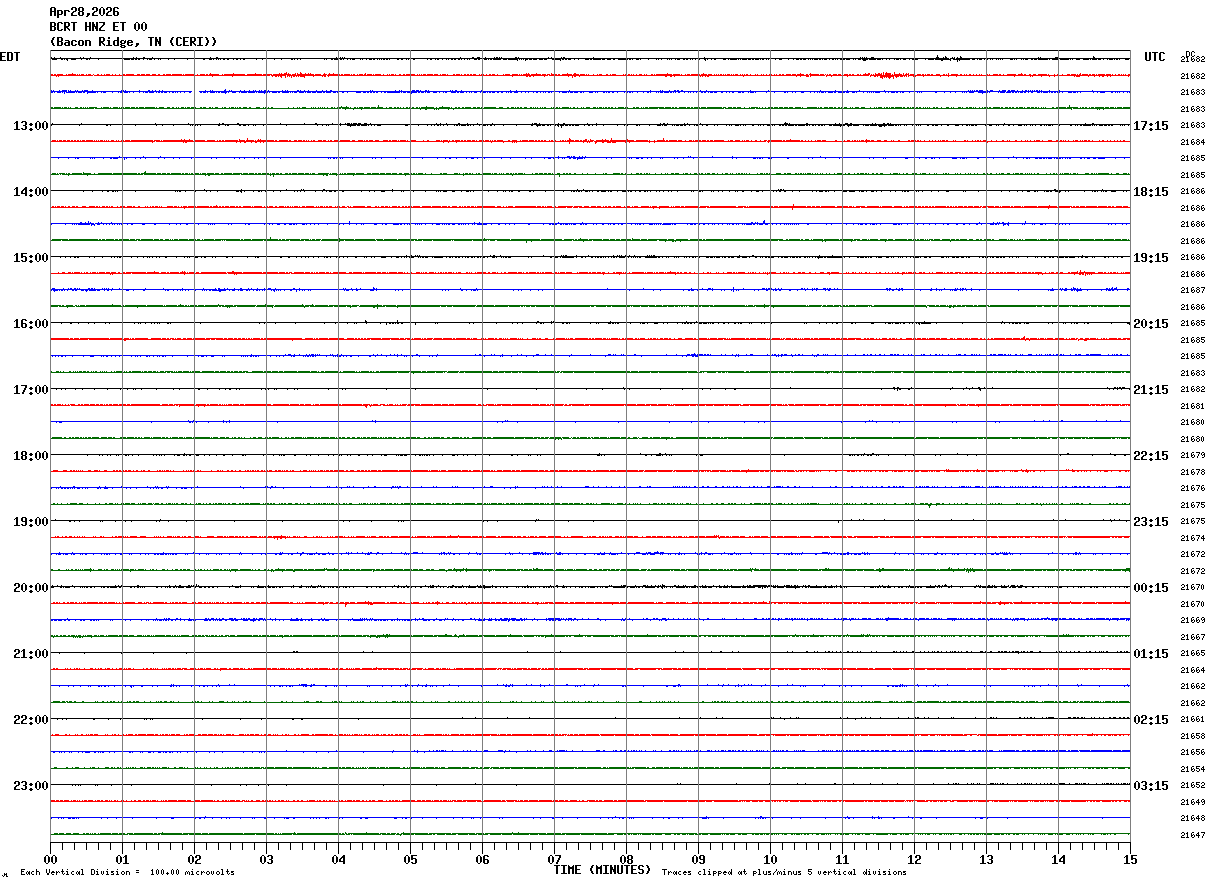The height and width of the screenshot is (886, 1210).
Task: Click the "Traces clipped at plus/minus 5 vertical divisions" note
Action: 784,873
